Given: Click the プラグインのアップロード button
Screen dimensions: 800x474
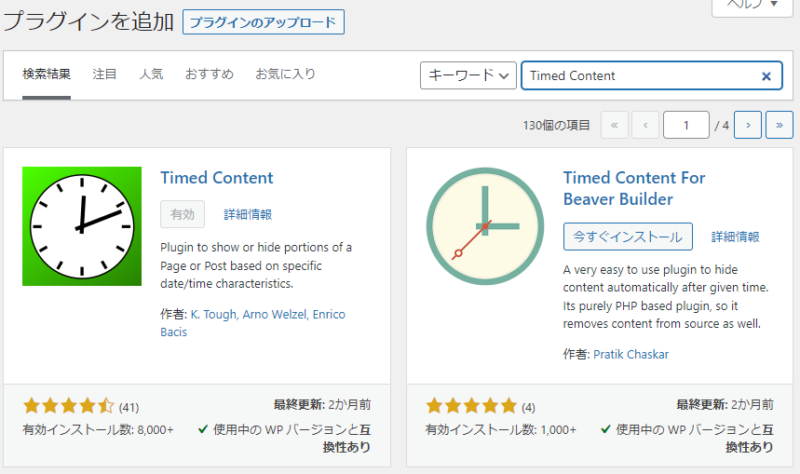Looking at the screenshot, I should (263, 22).
